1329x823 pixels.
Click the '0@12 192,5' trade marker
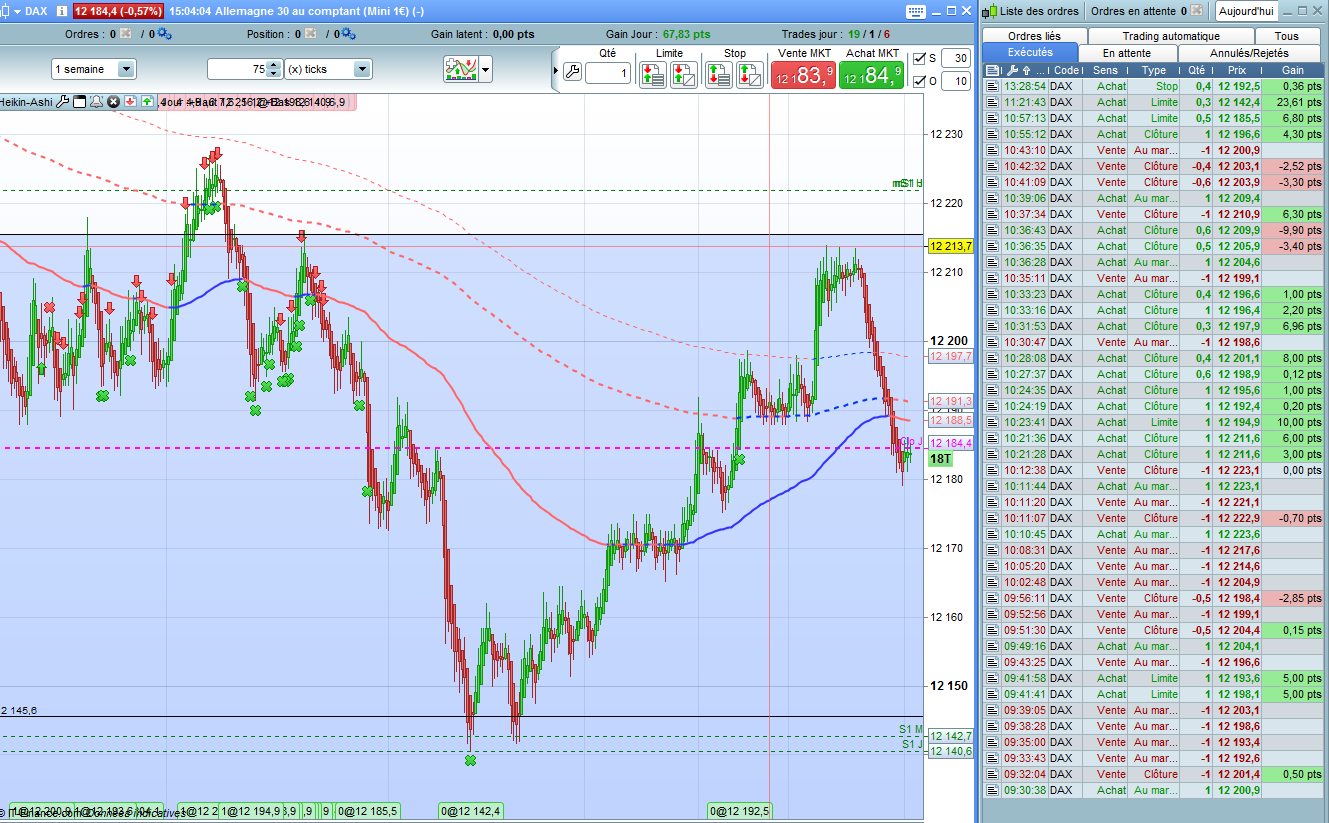[740, 810]
